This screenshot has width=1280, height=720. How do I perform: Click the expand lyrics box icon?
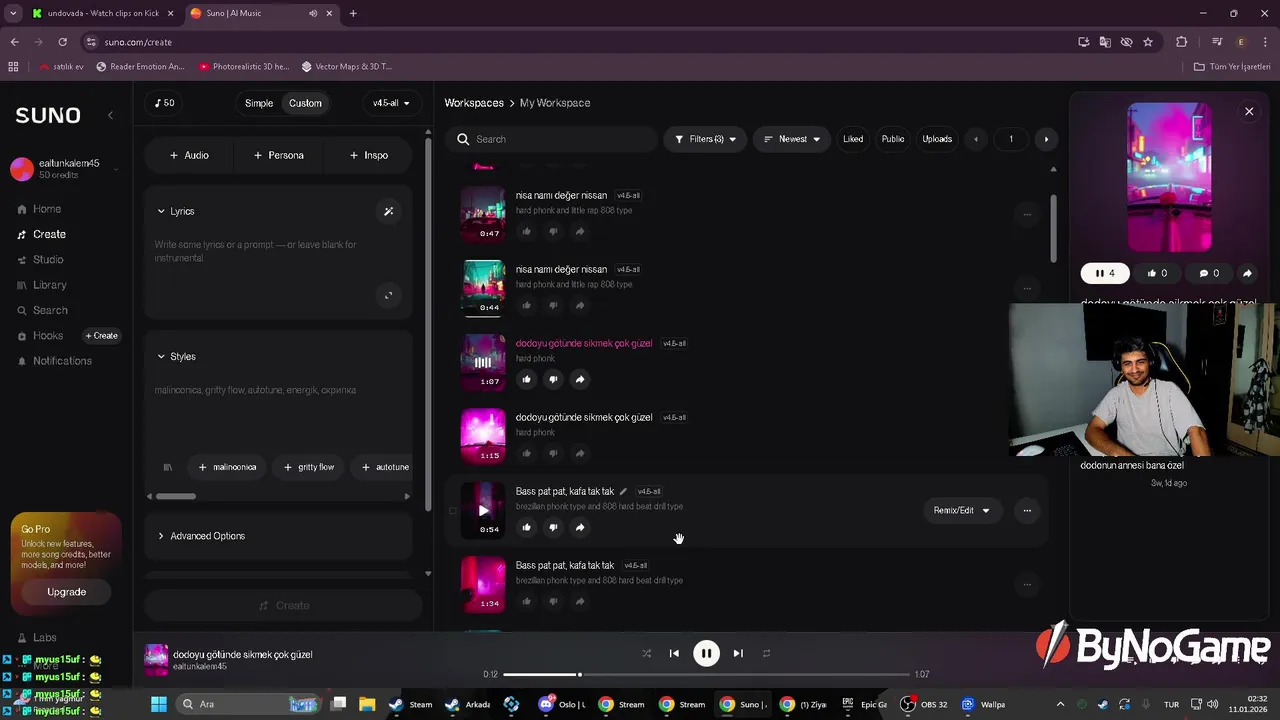coord(388,294)
